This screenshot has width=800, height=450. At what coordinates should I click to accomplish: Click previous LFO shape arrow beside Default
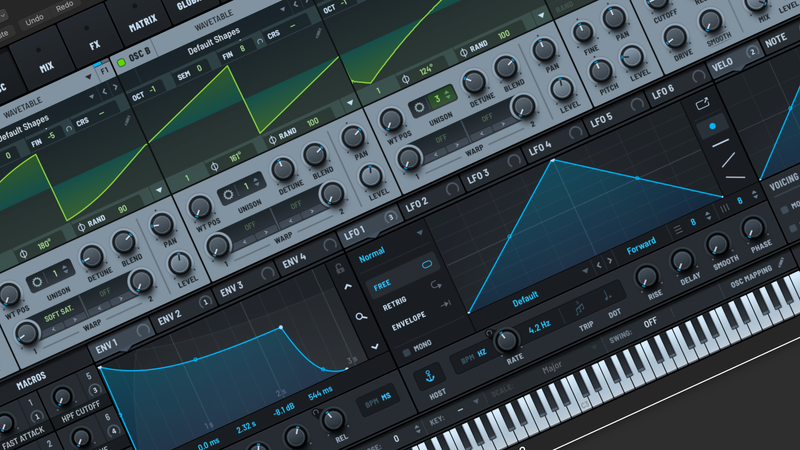pos(599,265)
